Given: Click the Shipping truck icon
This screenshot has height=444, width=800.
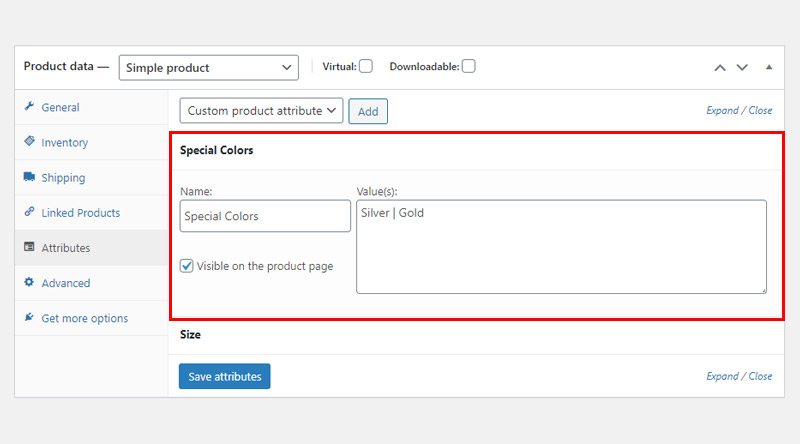Looking at the screenshot, I should tap(29, 177).
